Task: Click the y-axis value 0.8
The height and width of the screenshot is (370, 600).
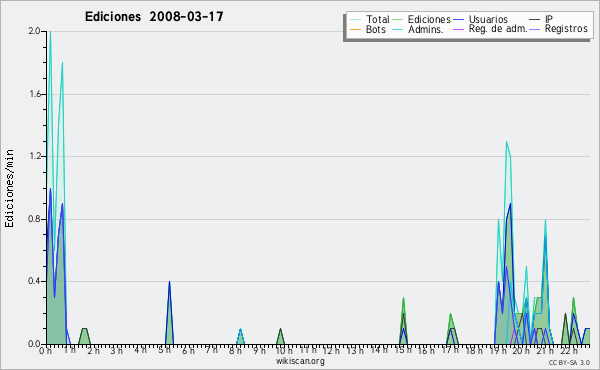Action: click(x=34, y=219)
